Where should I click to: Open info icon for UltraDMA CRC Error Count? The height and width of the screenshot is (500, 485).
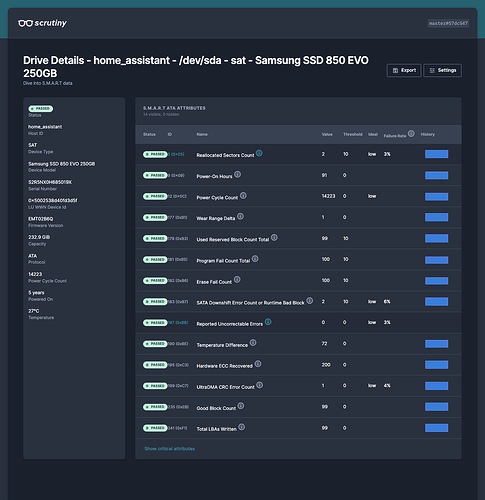click(x=260, y=385)
